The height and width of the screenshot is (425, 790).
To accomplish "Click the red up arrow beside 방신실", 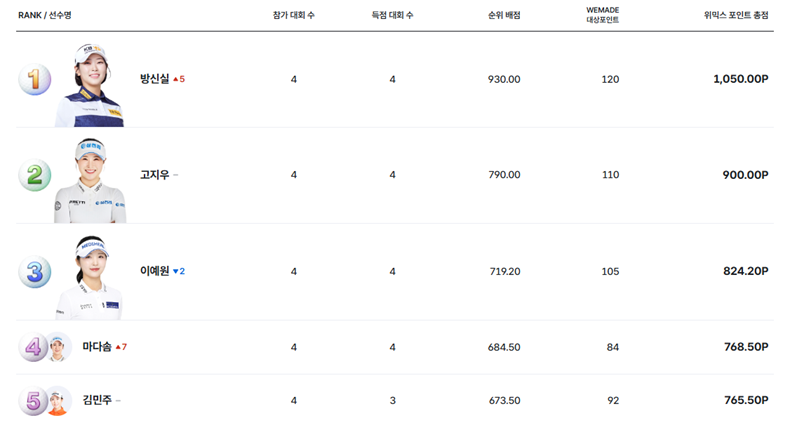I will (176, 79).
